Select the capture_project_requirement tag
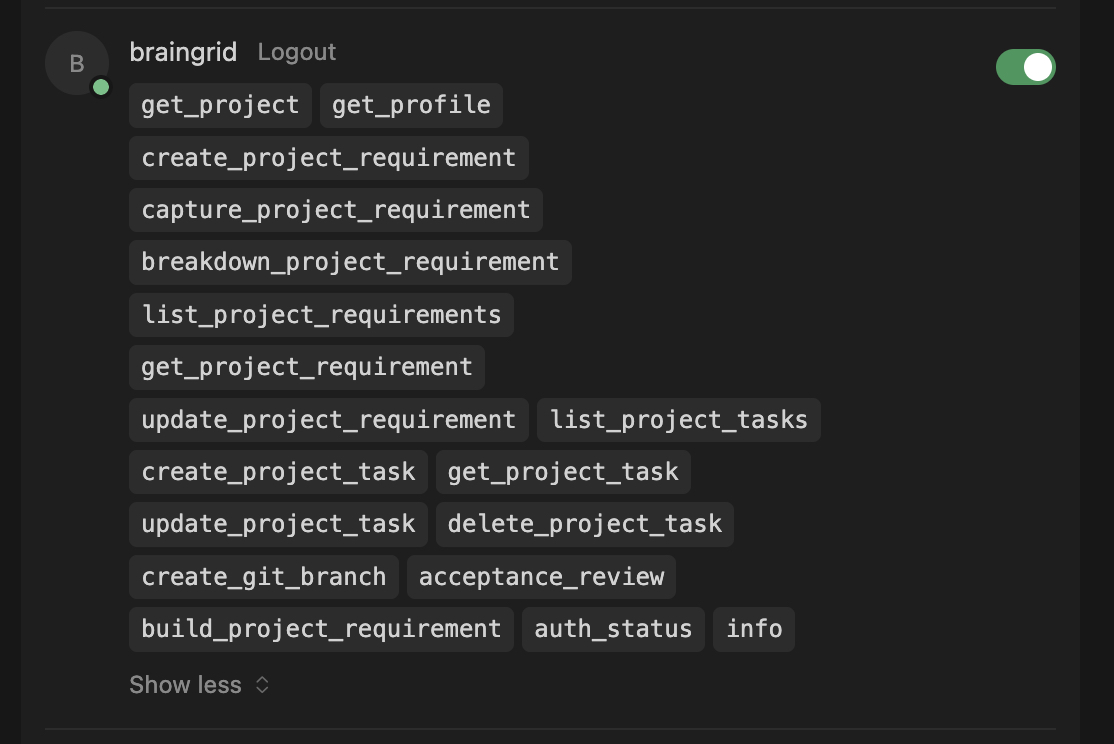This screenshot has height=744, width=1114. [x=335, y=210]
